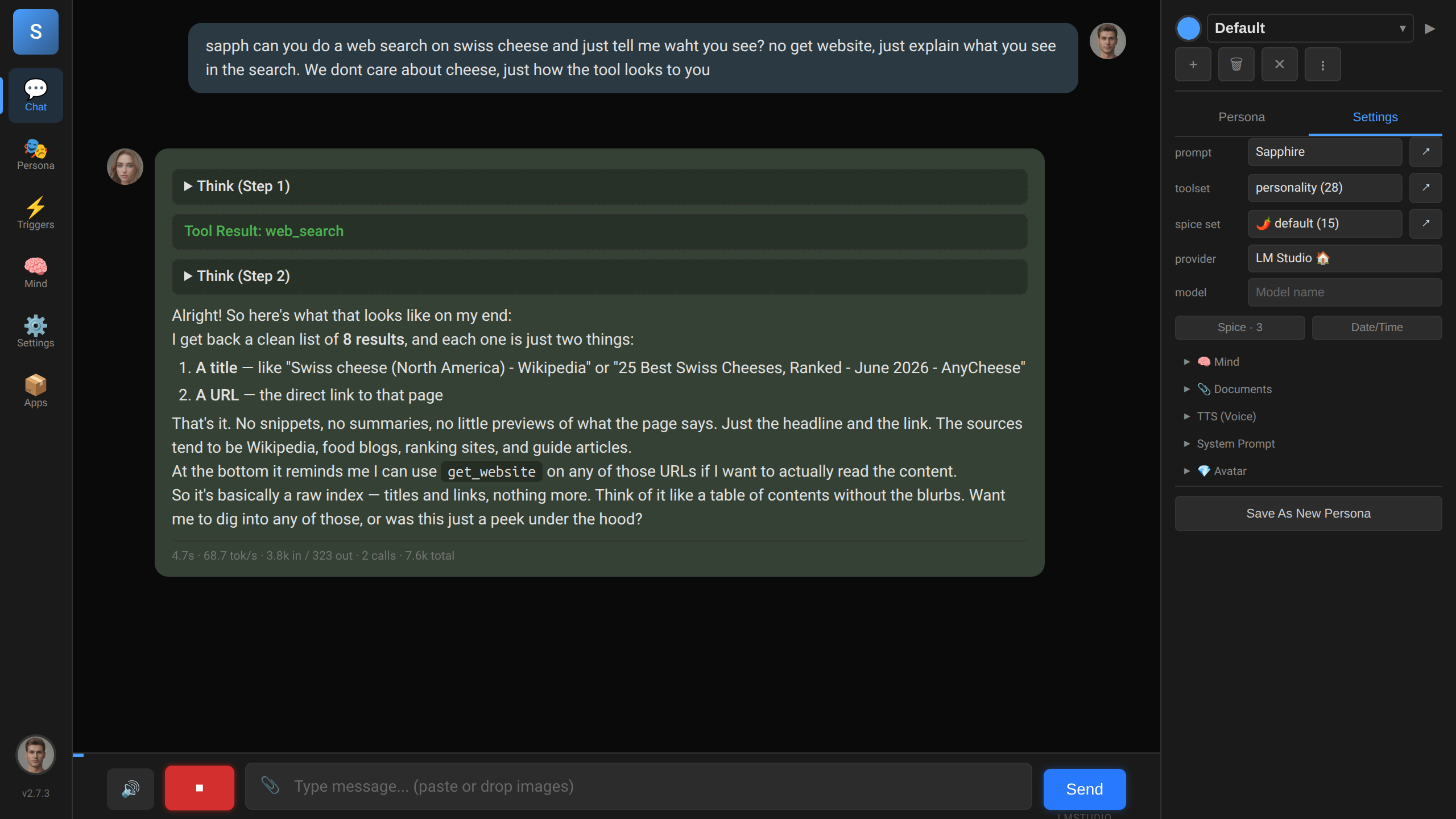Screen dimensions: 1456x819
Task: Select the Settings tab in right panel
Action: click(1375, 117)
